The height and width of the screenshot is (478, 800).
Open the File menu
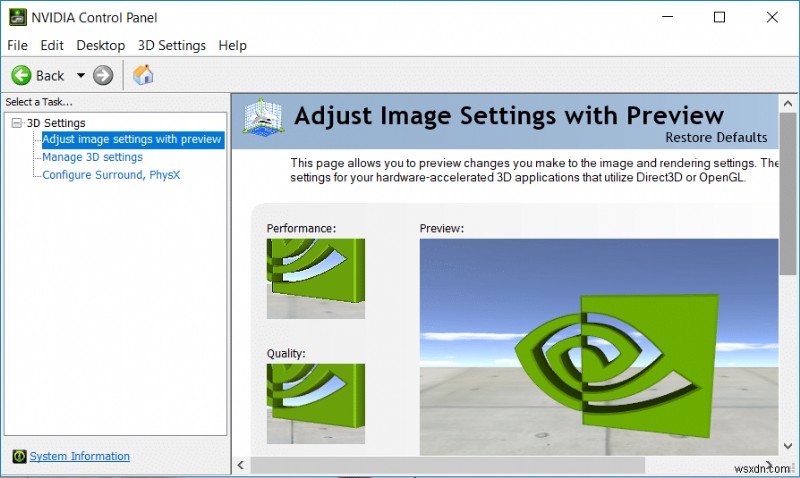click(18, 45)
